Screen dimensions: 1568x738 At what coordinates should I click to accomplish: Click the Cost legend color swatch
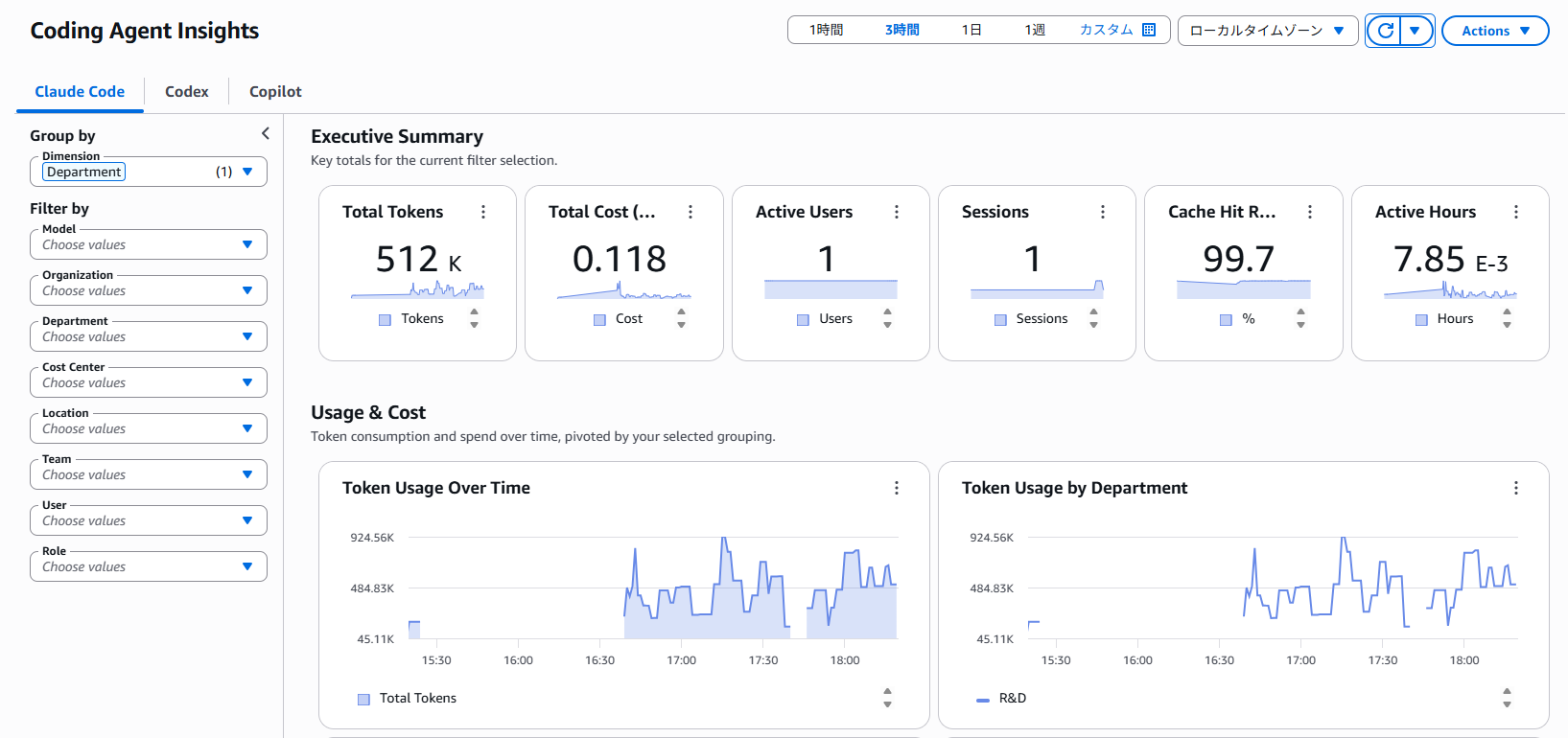[600, 320]
